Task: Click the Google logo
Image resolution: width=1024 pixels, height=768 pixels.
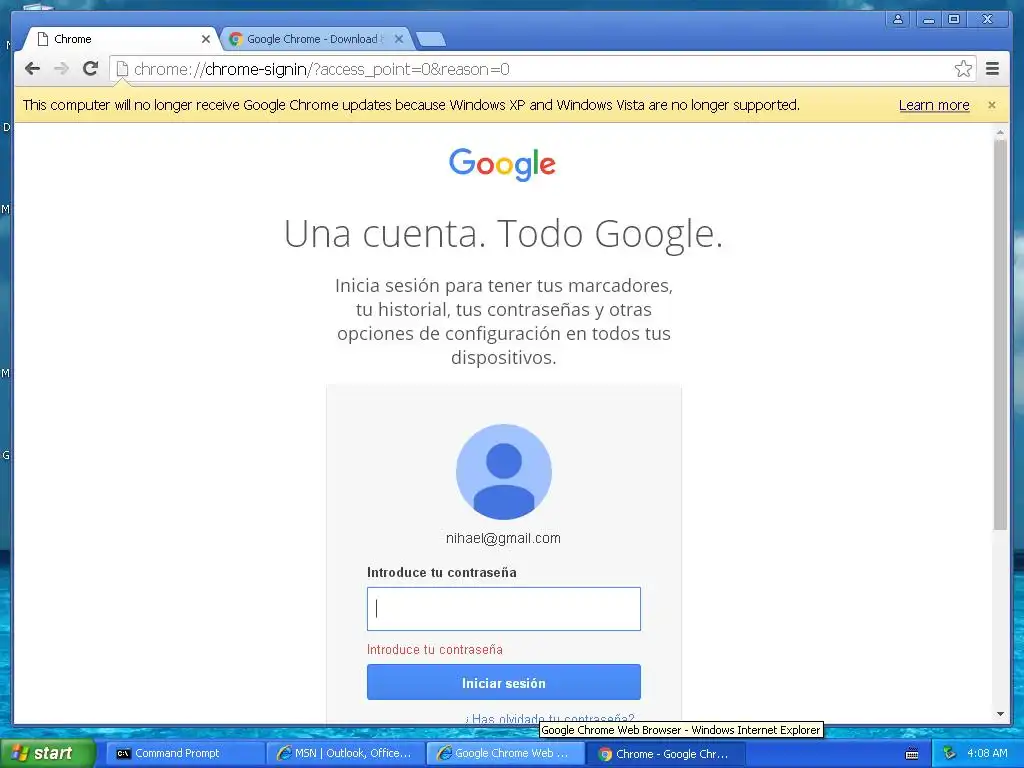Action: [x=502, y=164]
